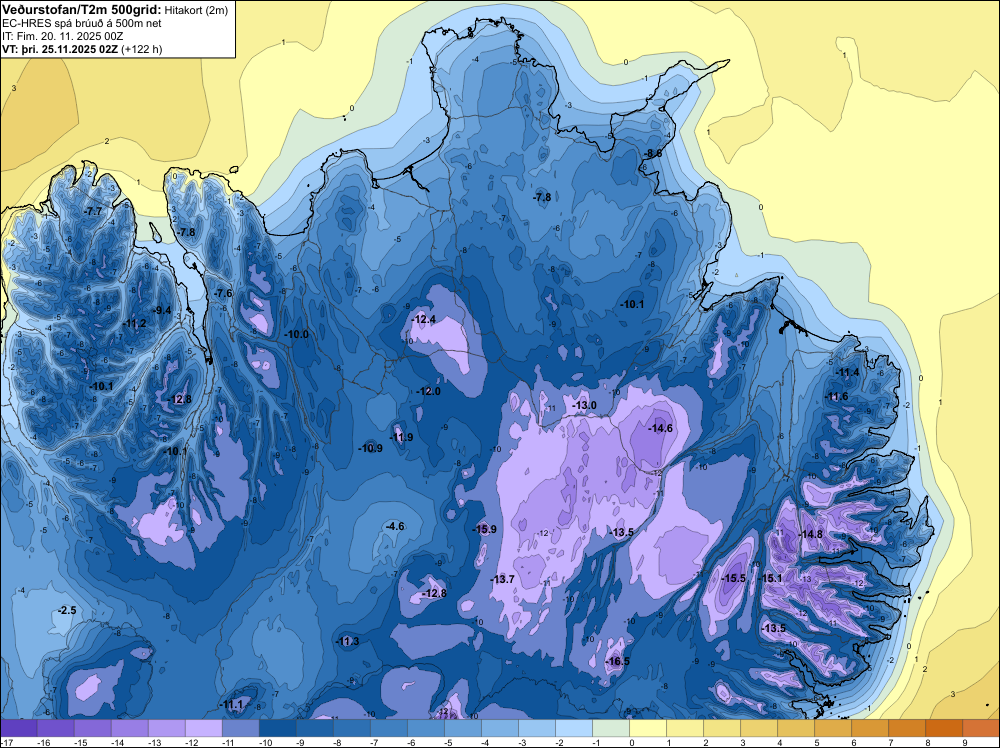Click the -11.2 temperature value on the map
1000x748 pixels.
[x=134, y=324]
